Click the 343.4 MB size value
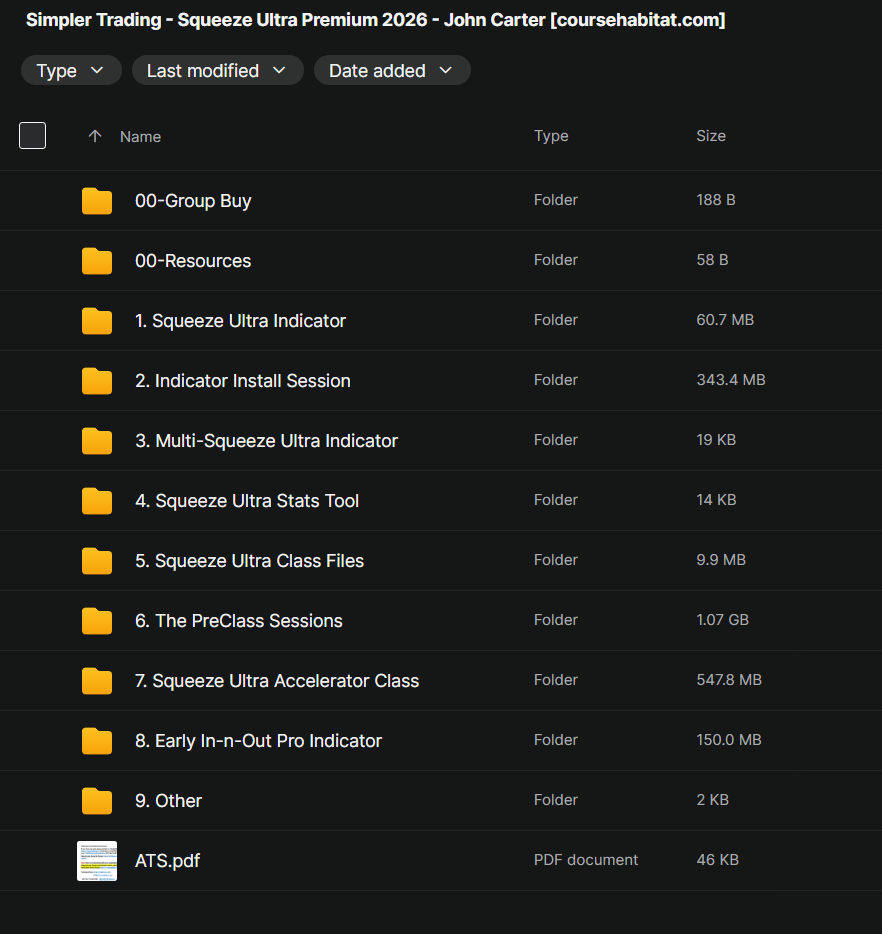The image size is (882, 934). [x=731, y=379]
